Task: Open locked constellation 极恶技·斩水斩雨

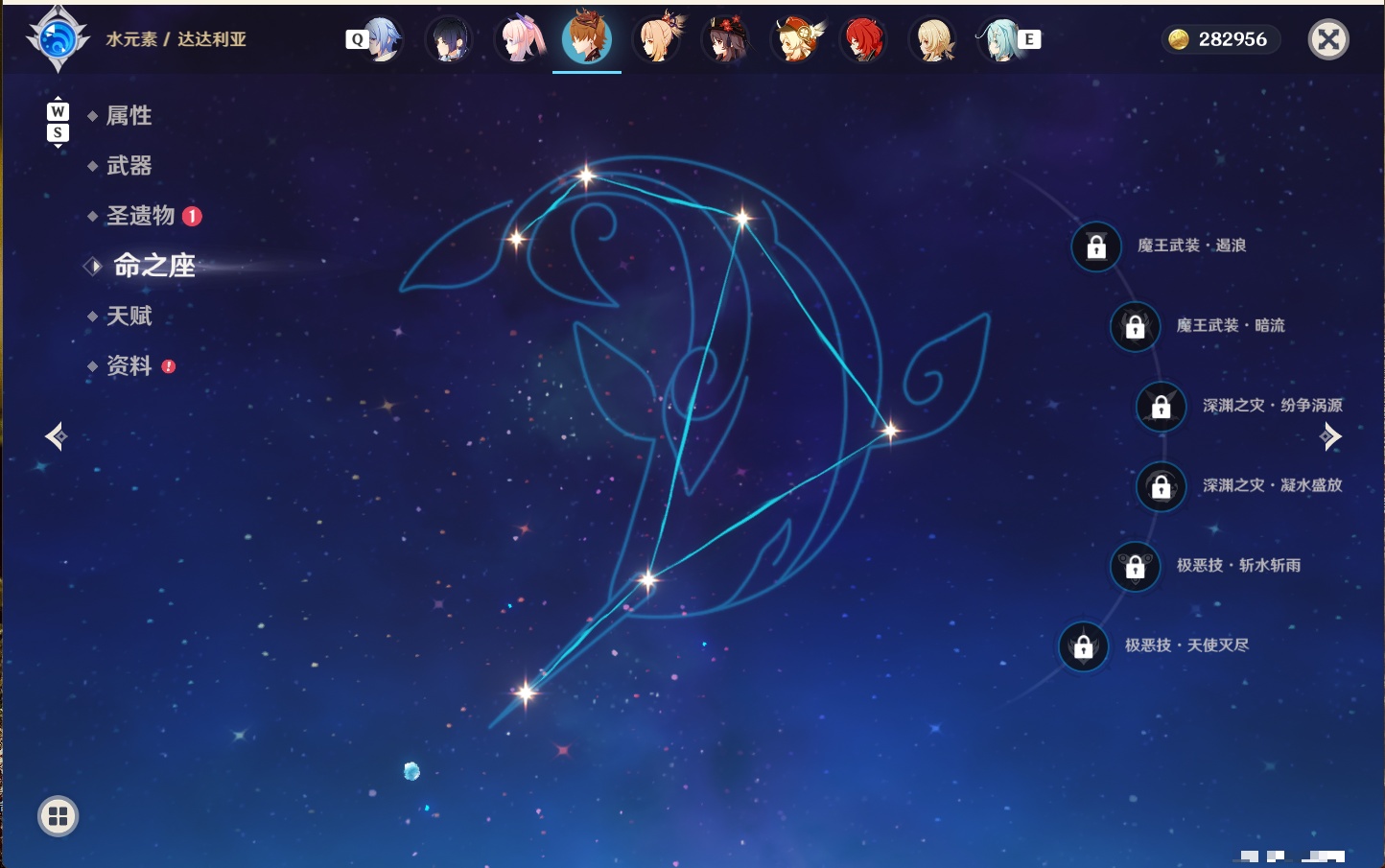Action: point(1135,566)
